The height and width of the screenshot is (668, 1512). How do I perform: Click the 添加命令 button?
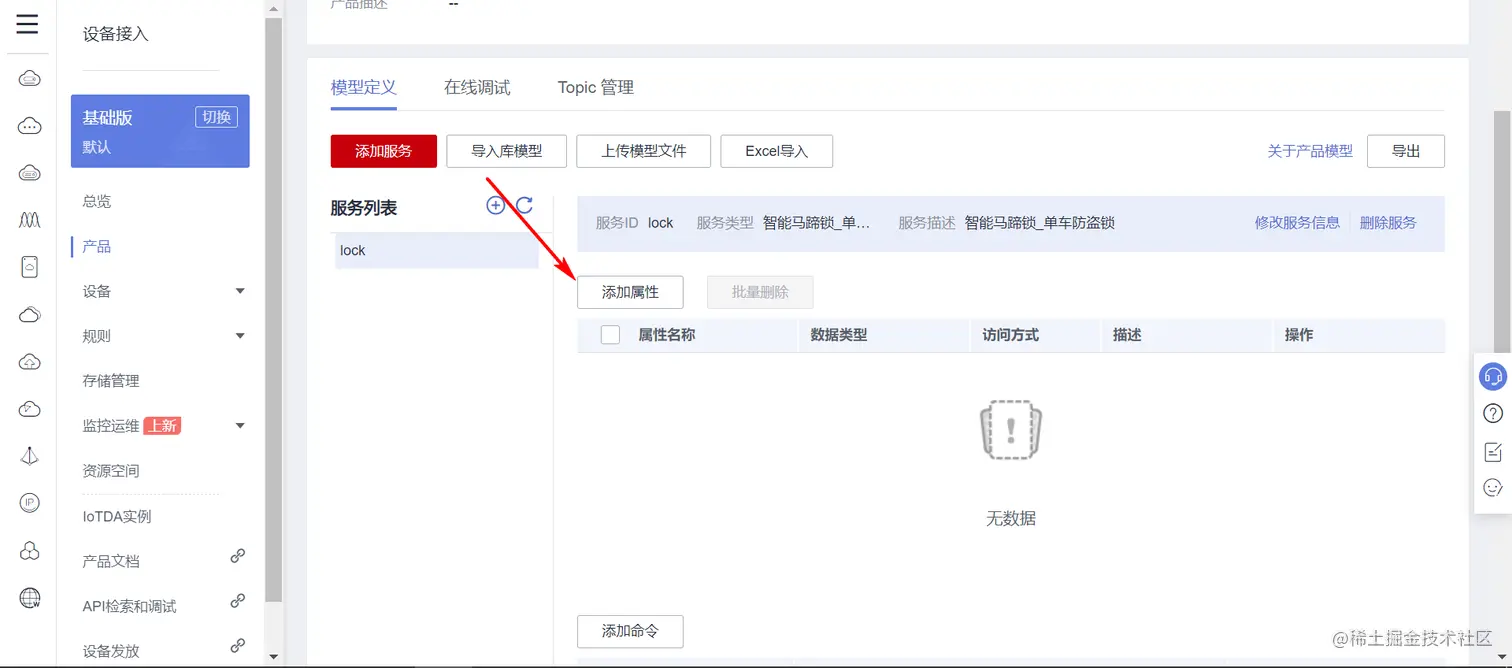(631, 631)
